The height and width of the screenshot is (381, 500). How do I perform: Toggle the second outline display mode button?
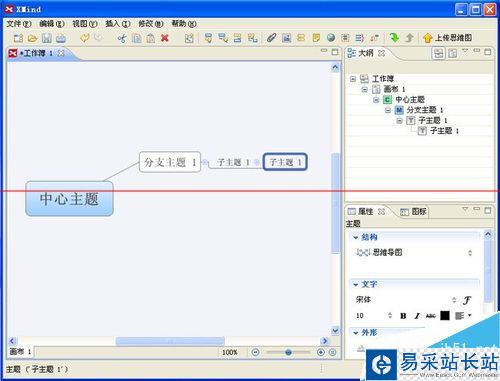pyautogui.click(x=452, y=53)
